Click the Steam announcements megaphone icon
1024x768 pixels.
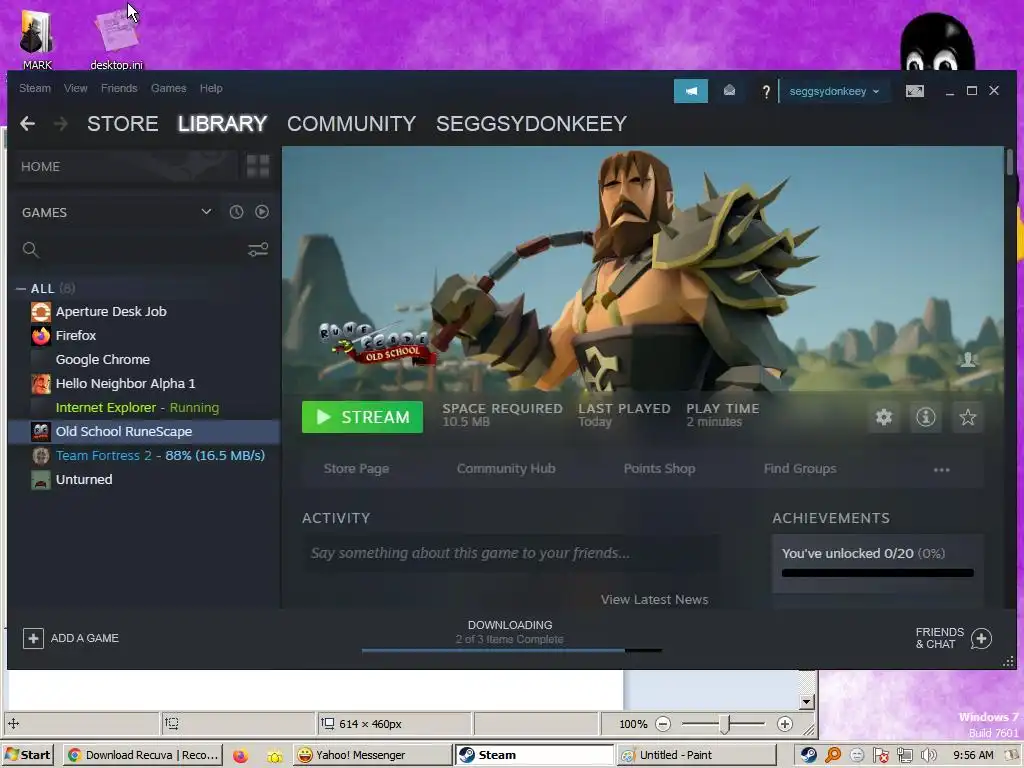[690, 91]
